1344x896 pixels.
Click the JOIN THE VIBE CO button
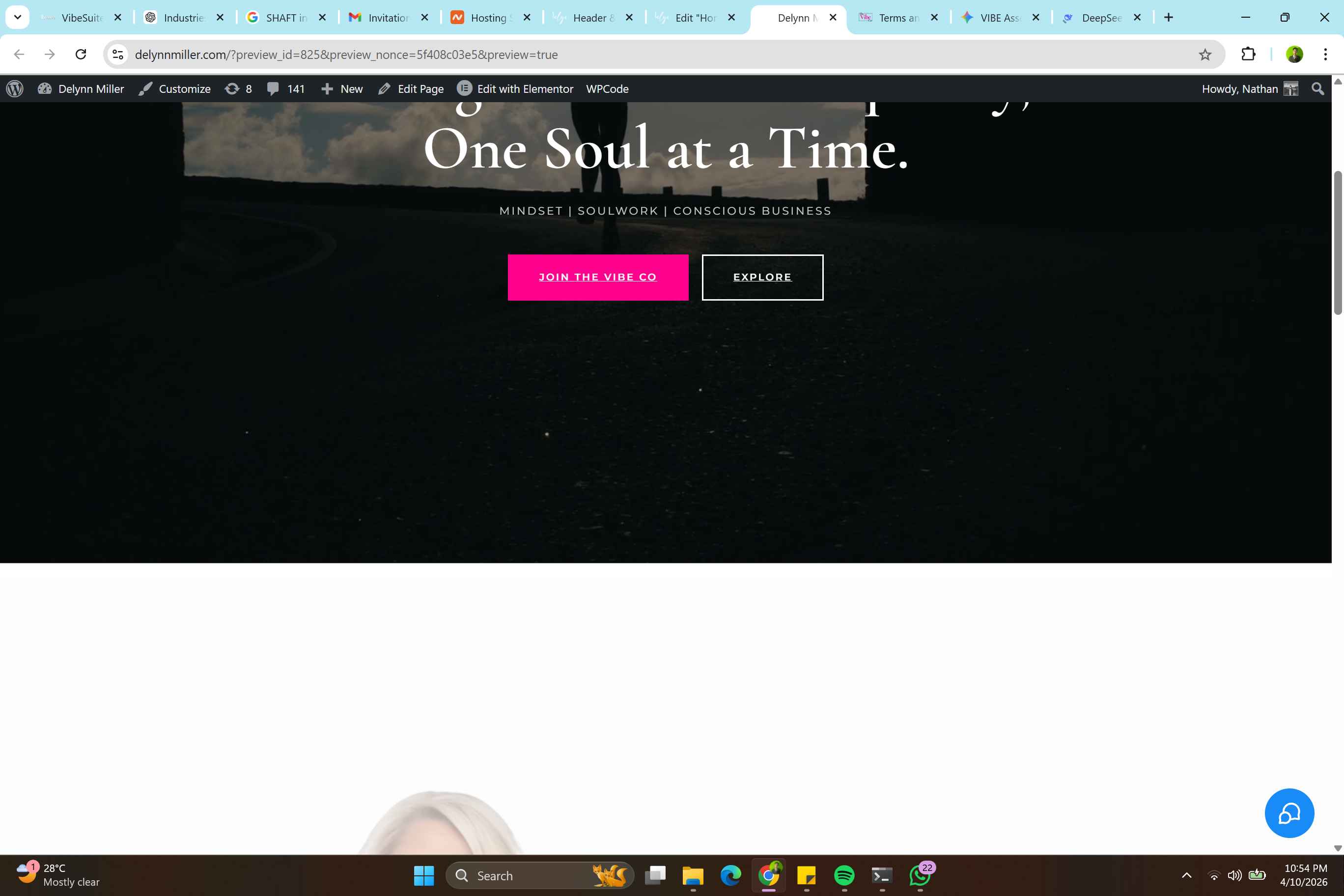[598, 277]
